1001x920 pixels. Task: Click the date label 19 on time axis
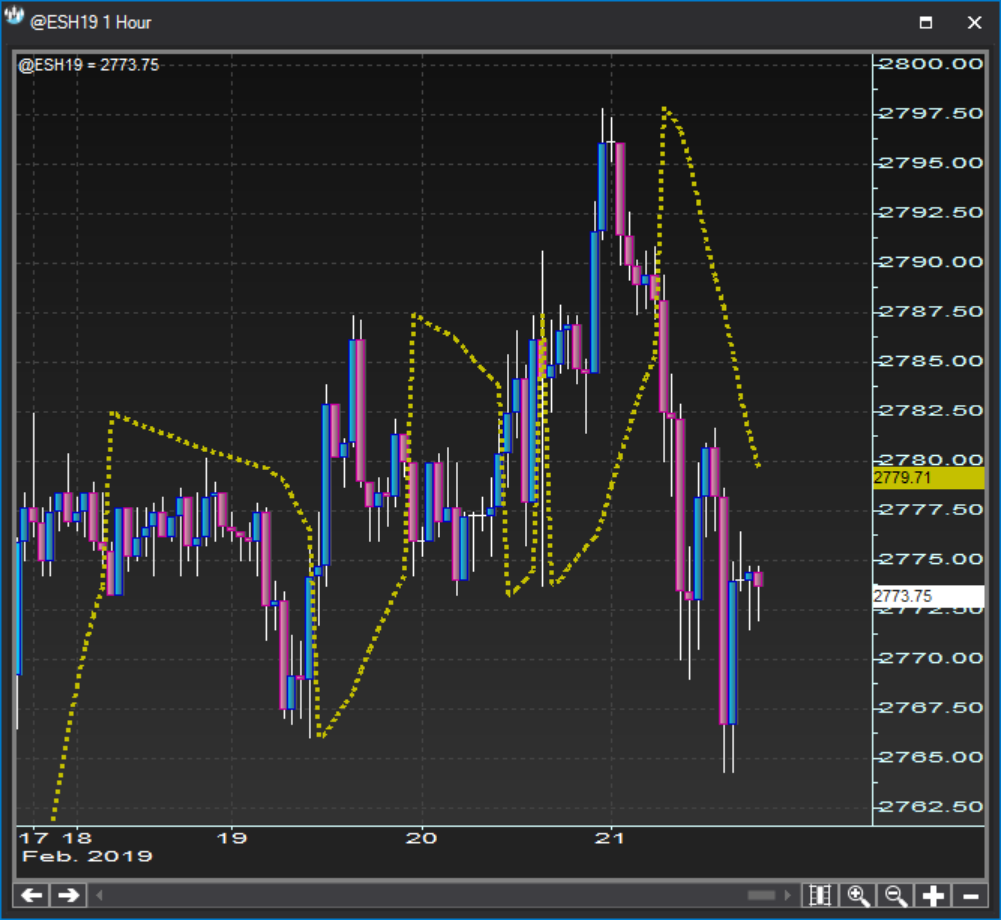tap(232, 838)
